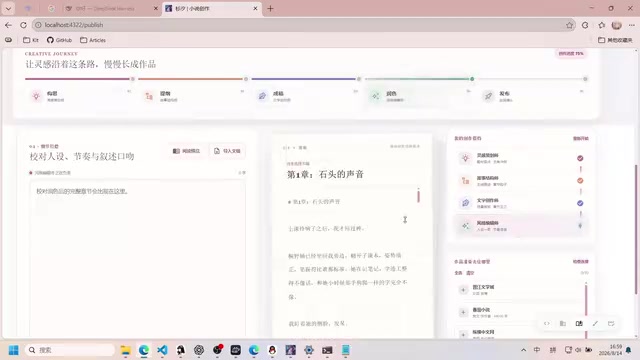
Task: Open the Kit bookmarks folder
Action: (x=31, y=40)
